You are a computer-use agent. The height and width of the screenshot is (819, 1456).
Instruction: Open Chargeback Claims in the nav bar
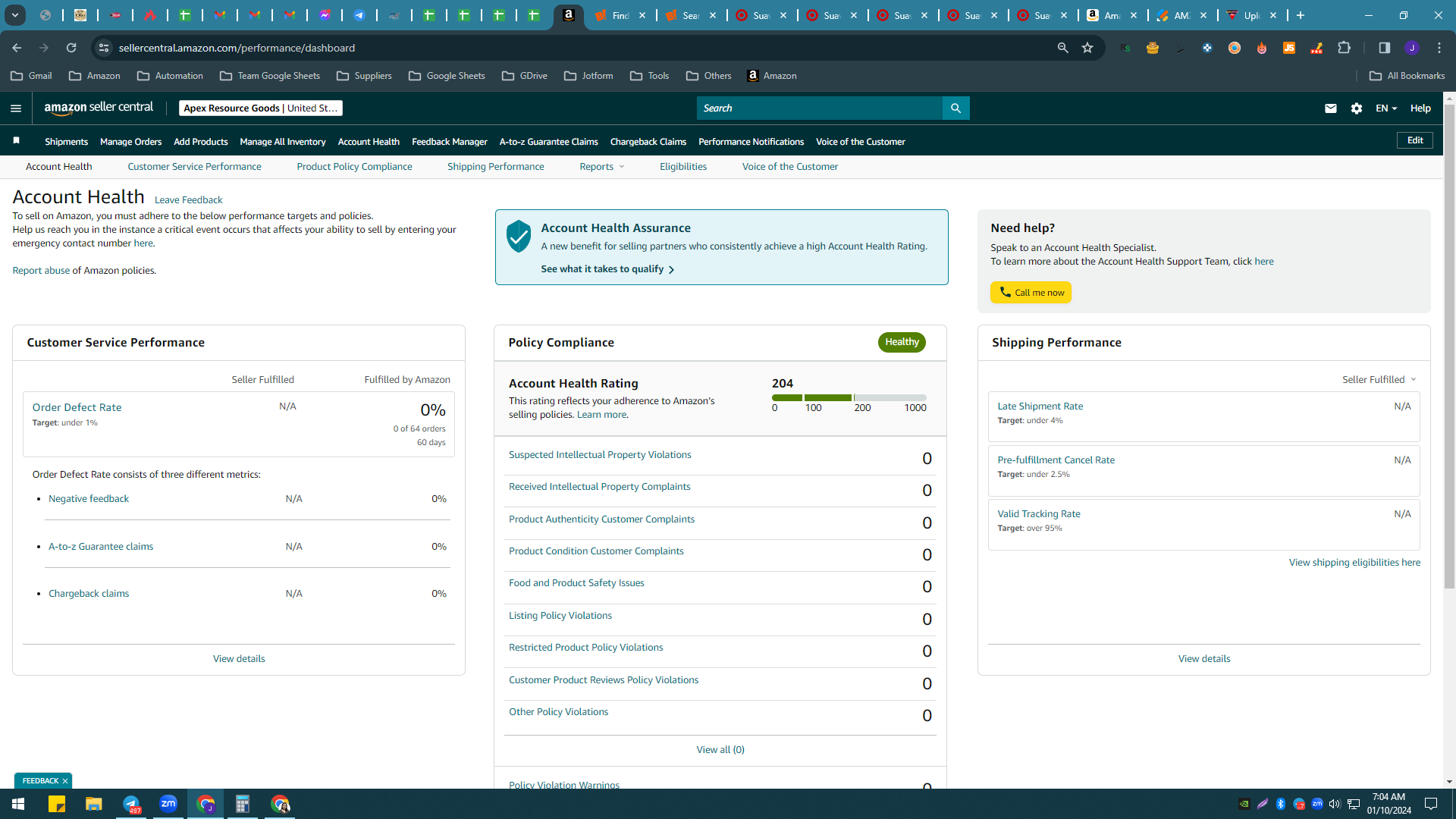648,142
